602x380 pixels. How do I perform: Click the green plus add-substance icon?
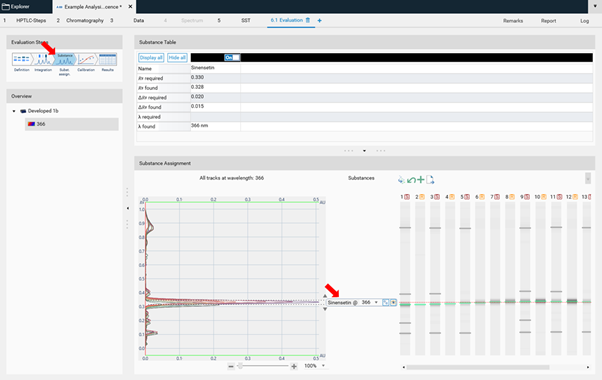click(421, 180)
